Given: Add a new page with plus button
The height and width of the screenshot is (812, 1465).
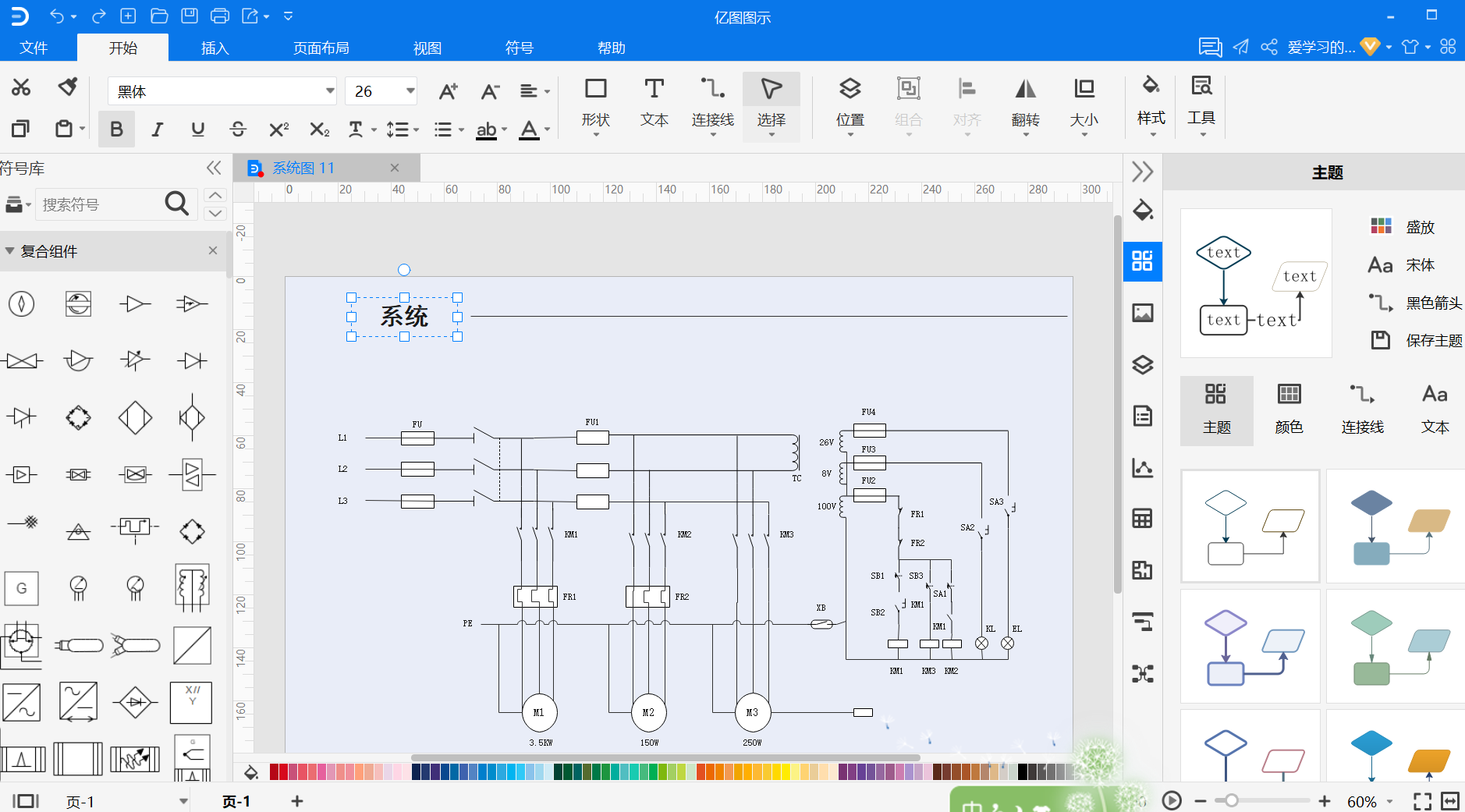Looking at the screenshot, I should [x=297, y=801].
